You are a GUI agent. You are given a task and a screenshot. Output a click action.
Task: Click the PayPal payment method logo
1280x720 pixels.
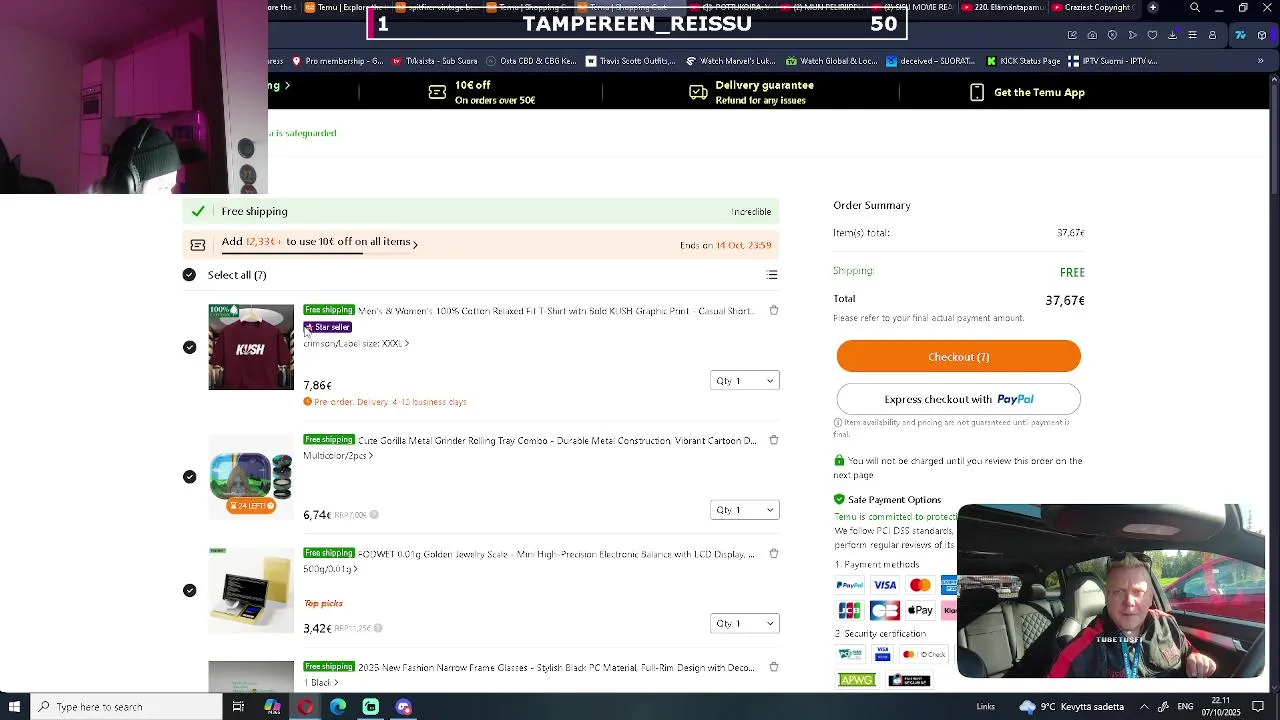point(850,585)
